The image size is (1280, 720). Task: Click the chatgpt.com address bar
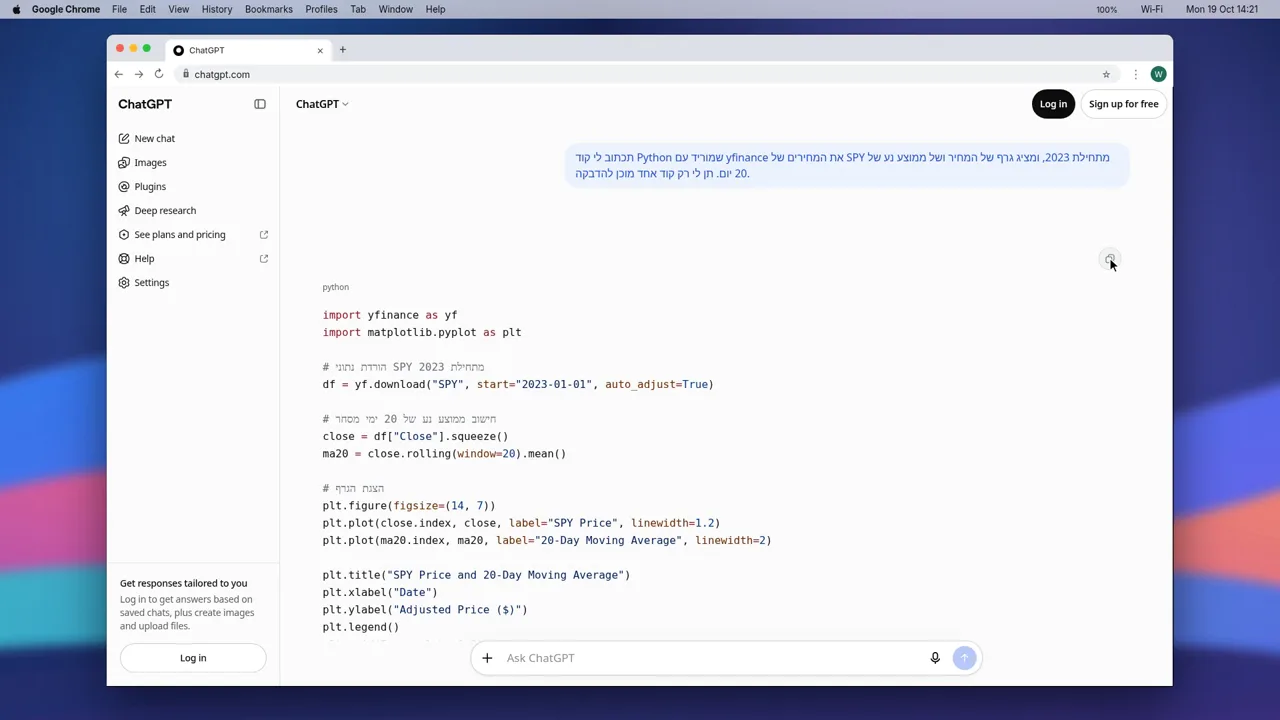640,74
